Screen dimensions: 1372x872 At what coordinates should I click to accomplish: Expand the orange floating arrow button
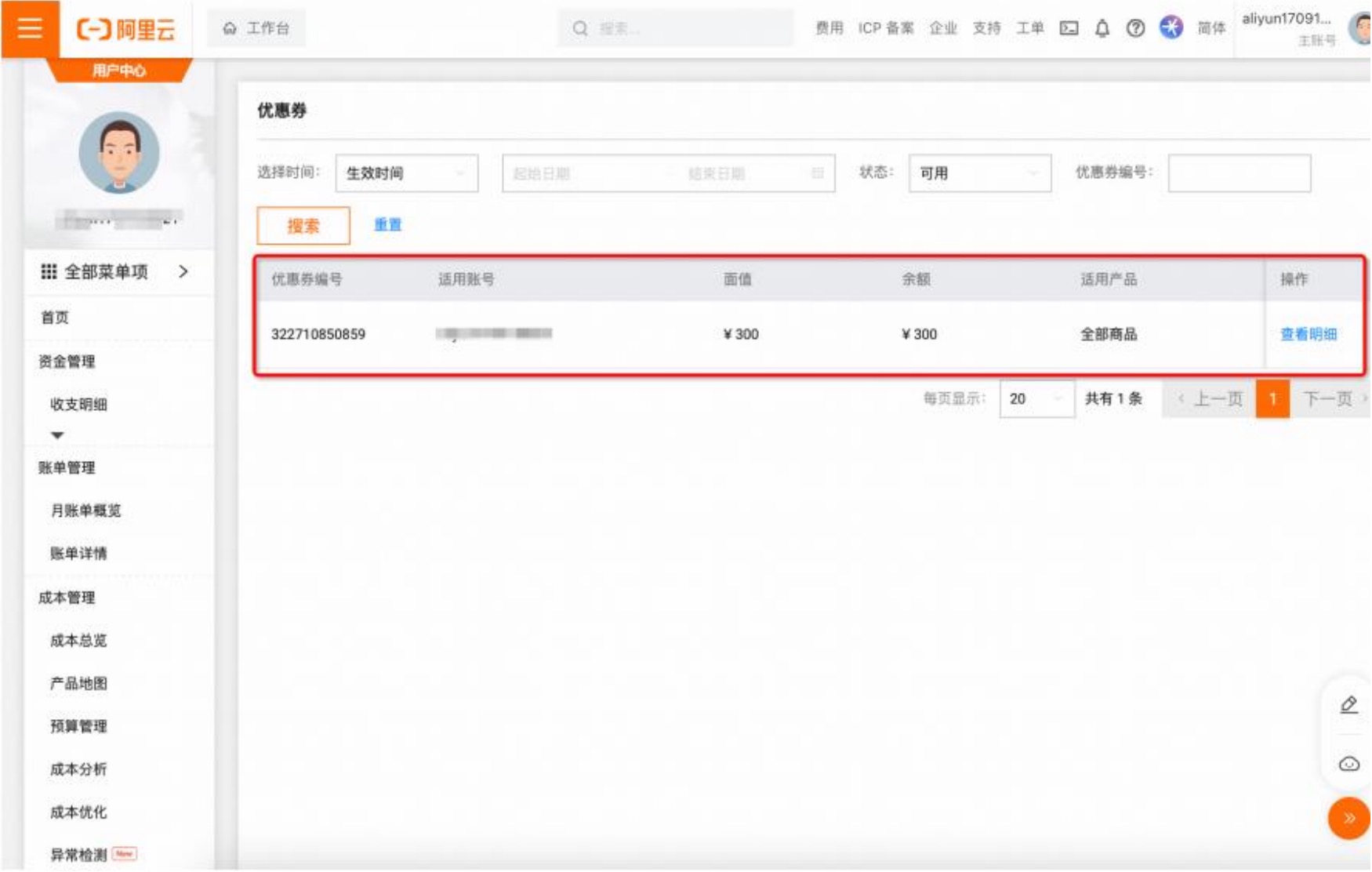pos(1348,818)
